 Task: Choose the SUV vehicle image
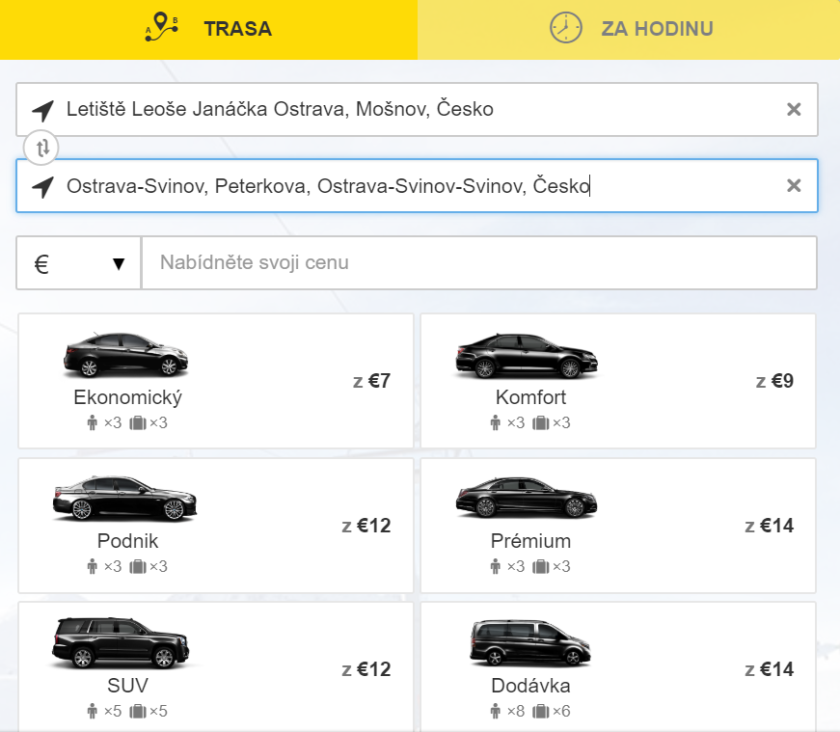click(120, 642)
